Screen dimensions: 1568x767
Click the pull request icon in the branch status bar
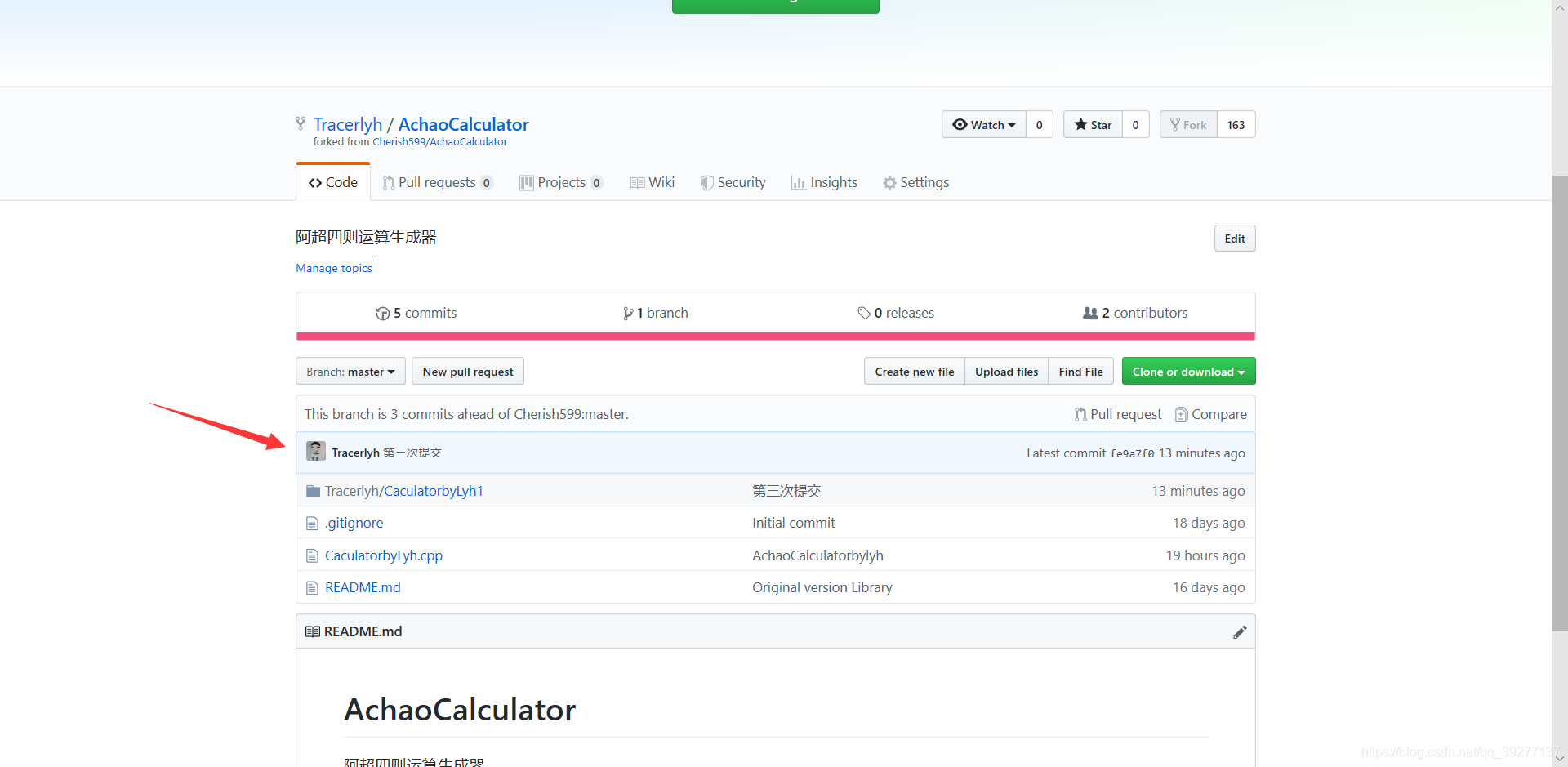[x=1080, y=415]
